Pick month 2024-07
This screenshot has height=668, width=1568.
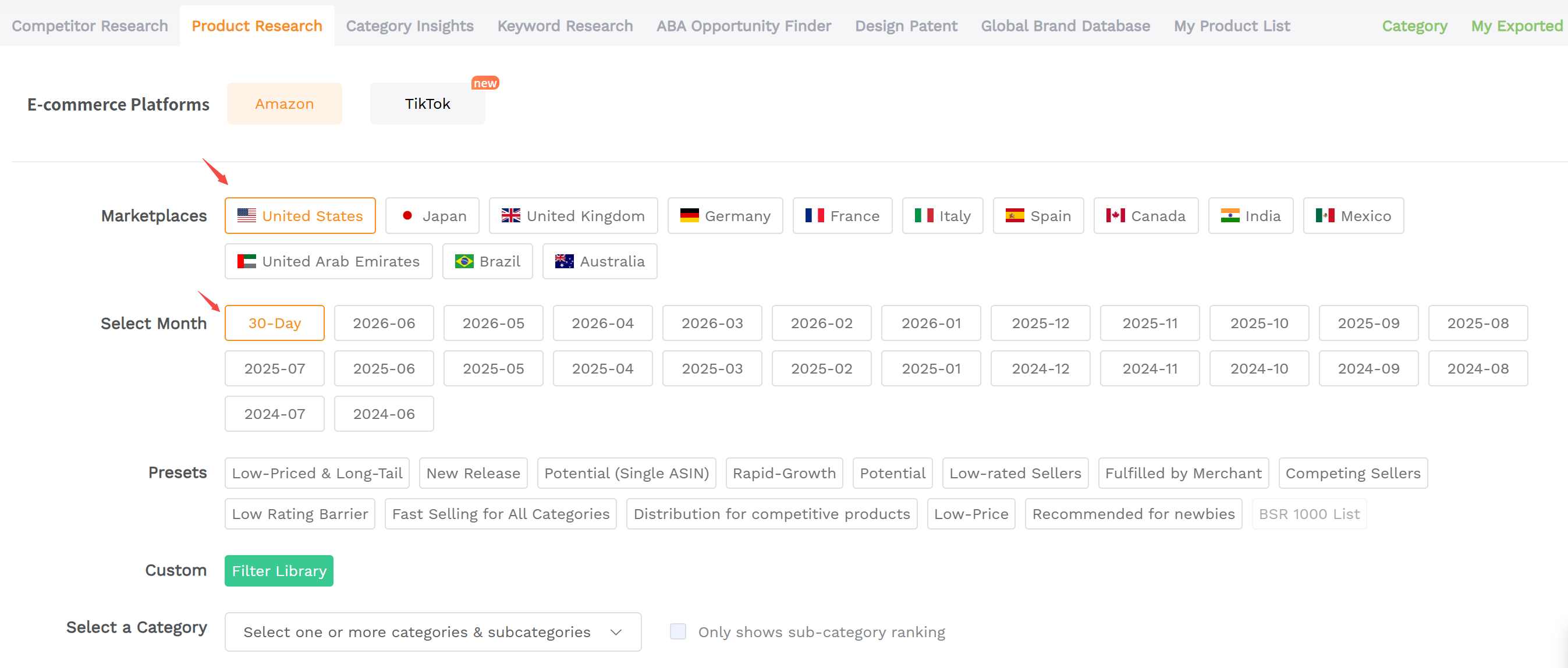(275, 414)
